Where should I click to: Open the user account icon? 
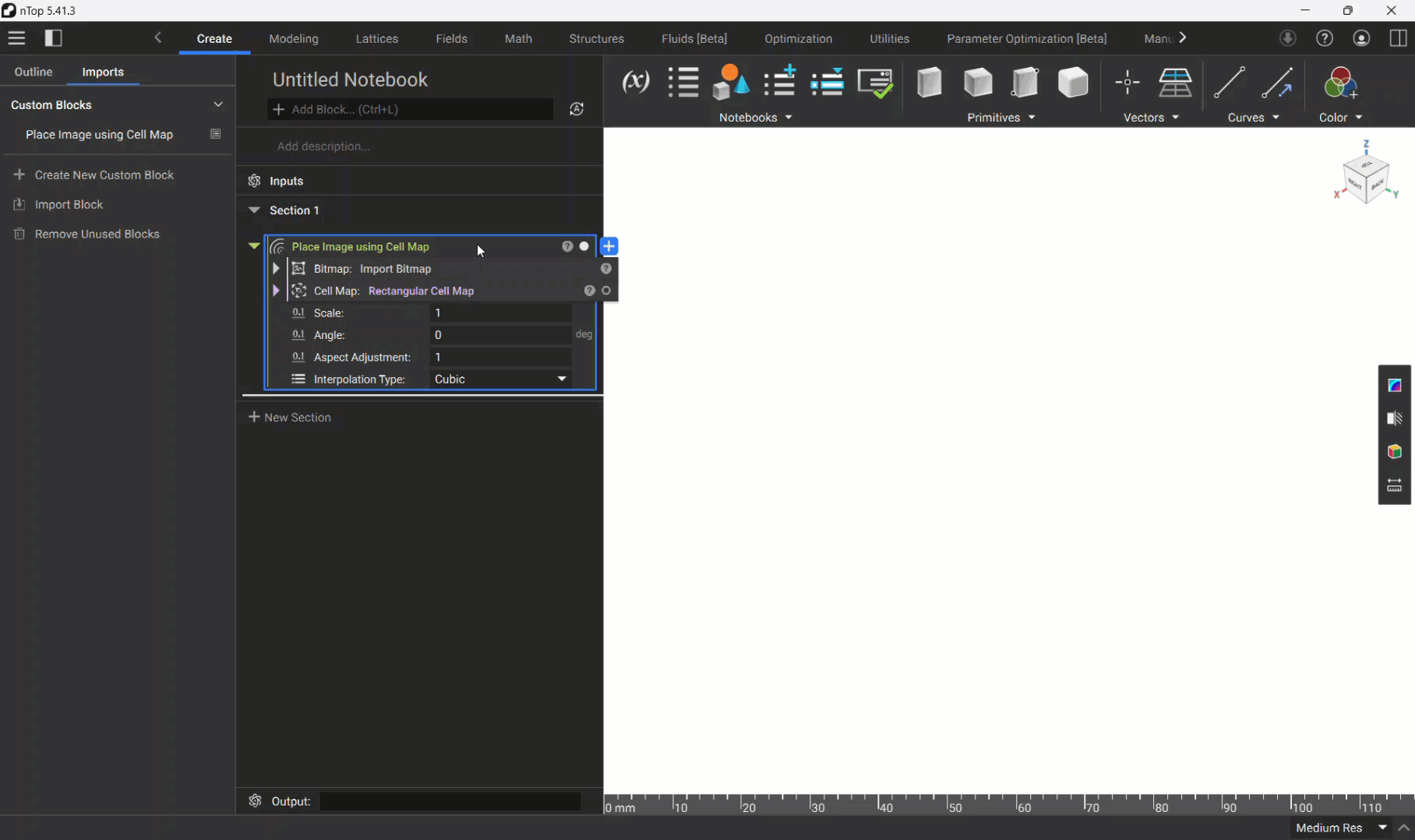coord(1361,38)
